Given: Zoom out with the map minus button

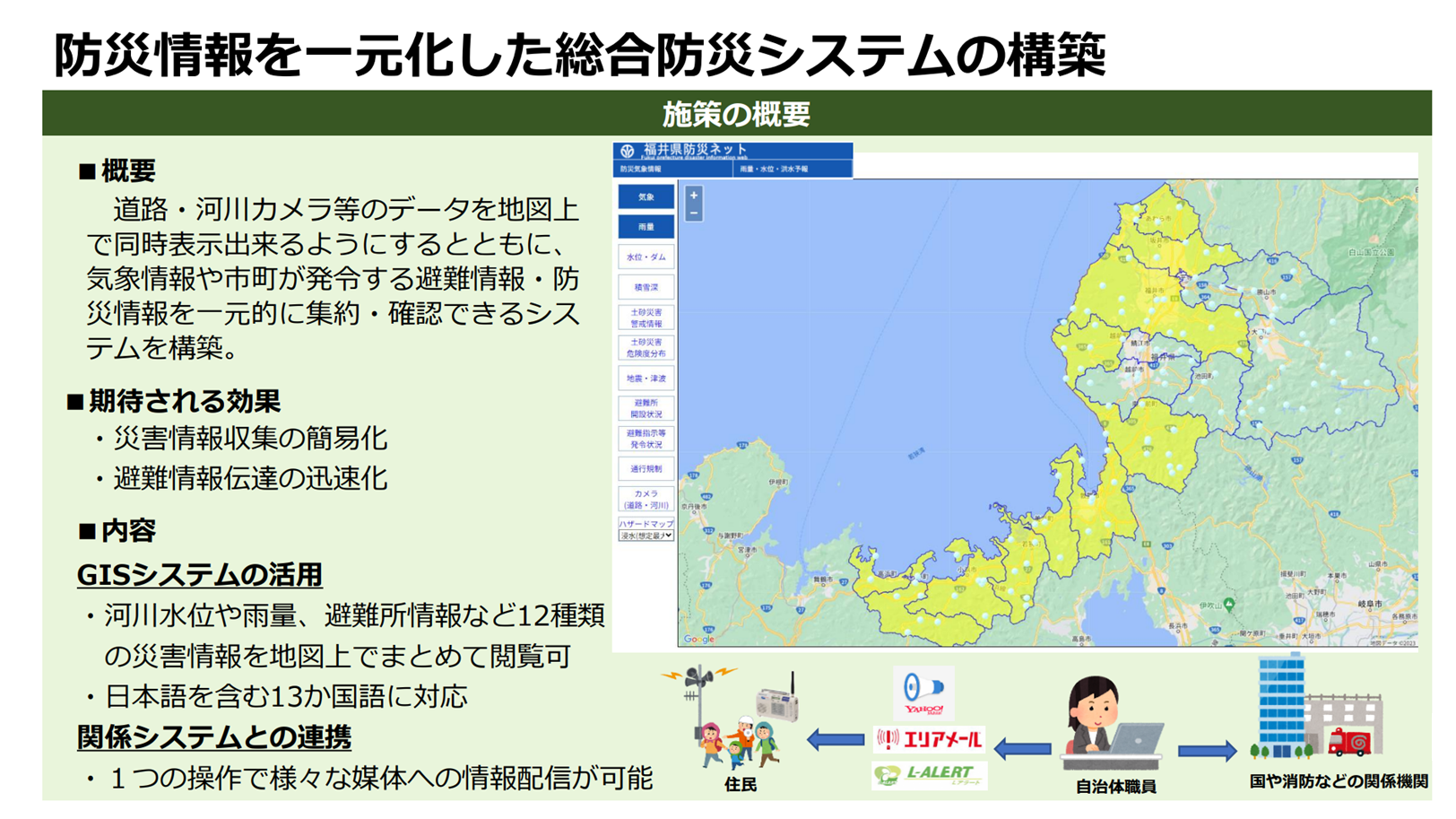Looking at the screenshot, I should (x=693, y=213).
